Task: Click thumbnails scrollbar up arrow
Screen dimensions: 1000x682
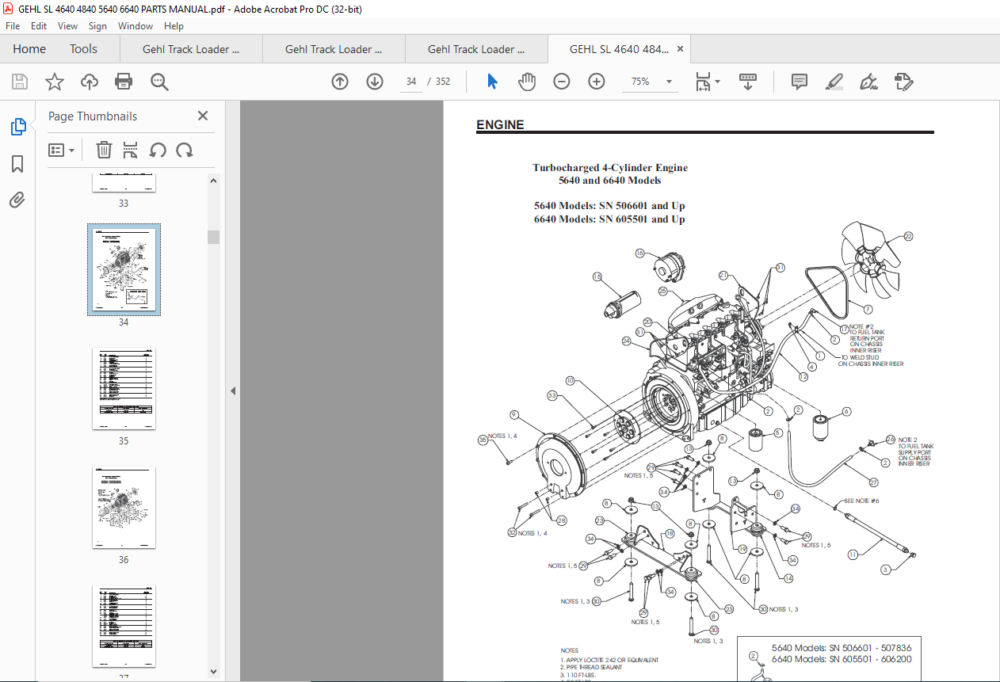Action: coord(214,181)
